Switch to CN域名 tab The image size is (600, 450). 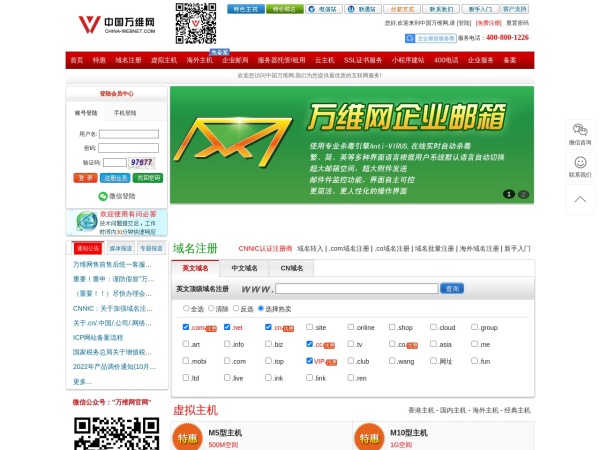pyautogui.click(x=292, y=268)
